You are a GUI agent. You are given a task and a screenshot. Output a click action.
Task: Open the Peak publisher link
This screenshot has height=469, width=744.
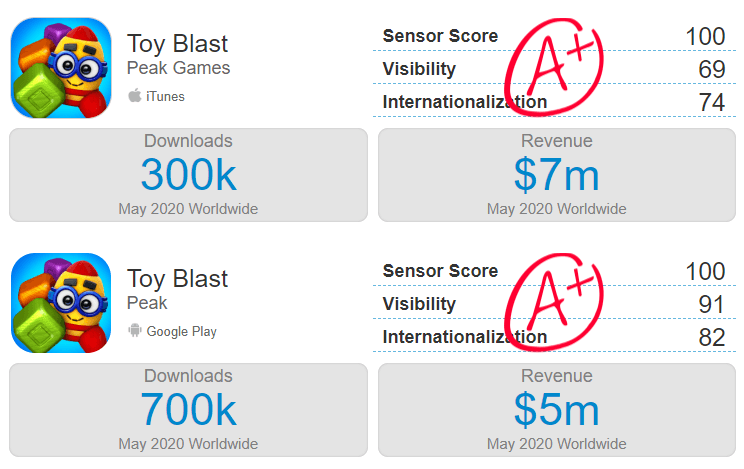147,303
